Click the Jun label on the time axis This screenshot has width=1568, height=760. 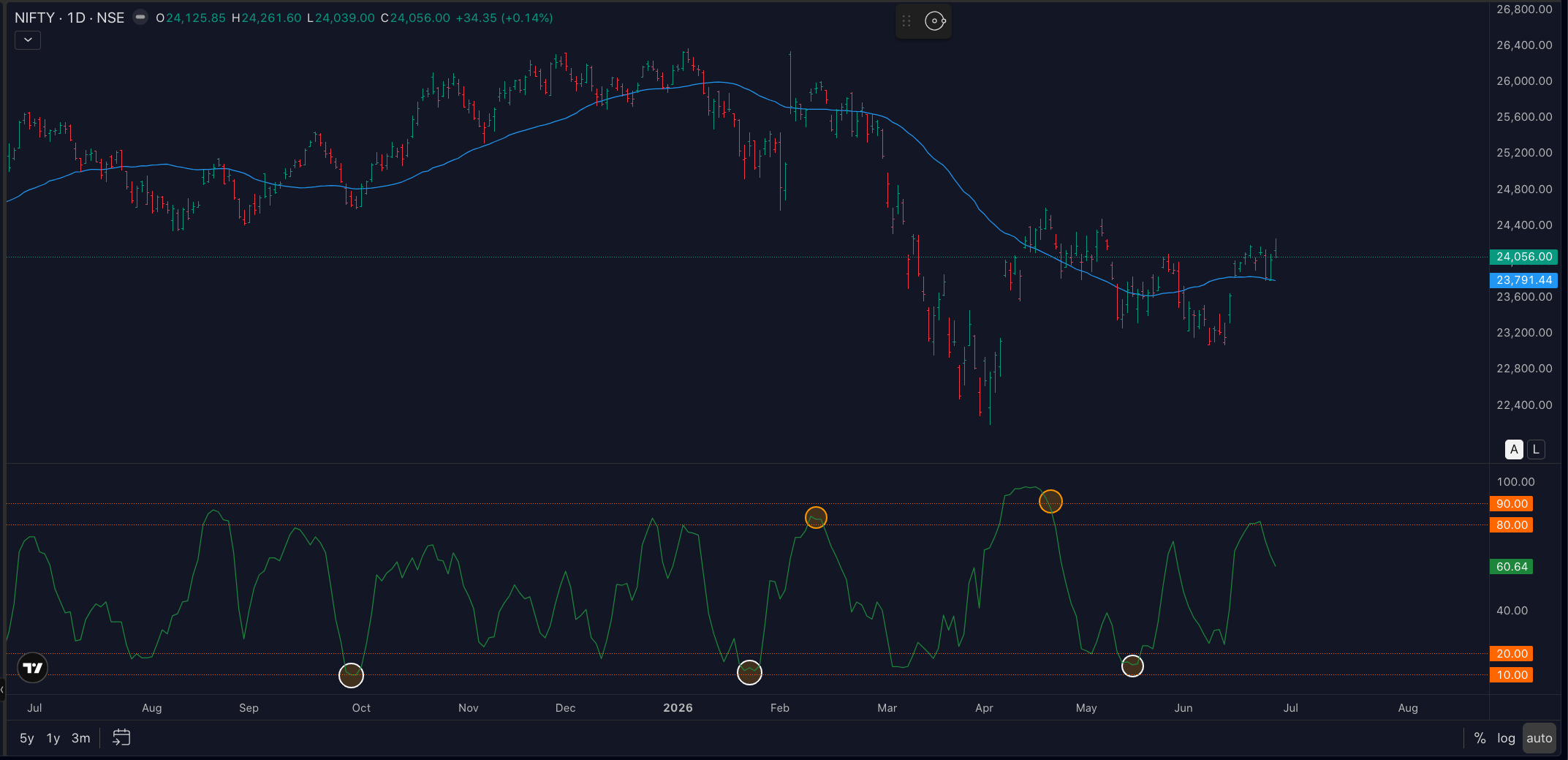(x=1183, y=708)
